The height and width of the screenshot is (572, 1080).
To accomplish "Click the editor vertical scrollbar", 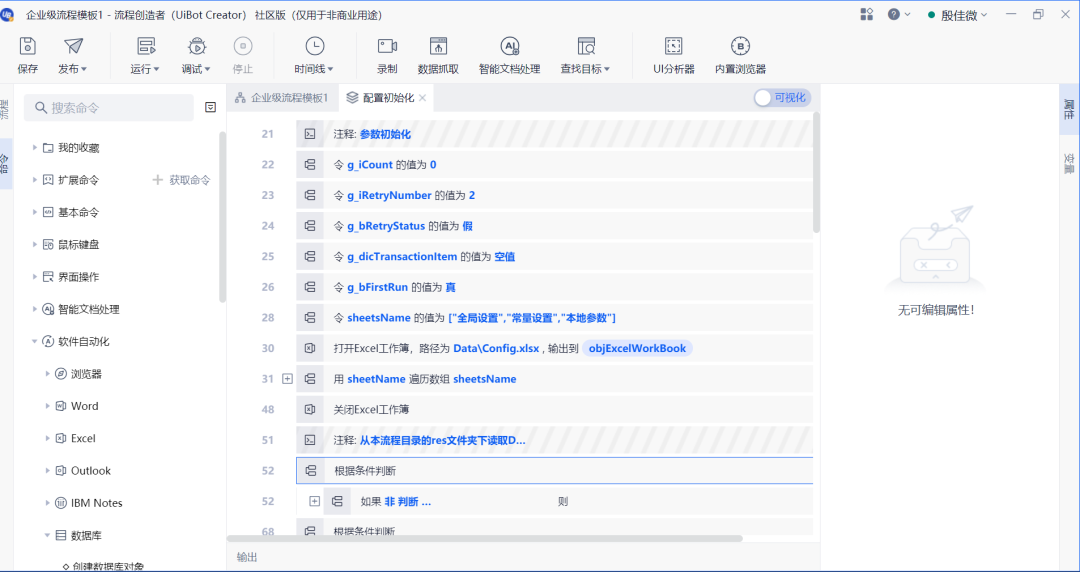I will [816, 172].
